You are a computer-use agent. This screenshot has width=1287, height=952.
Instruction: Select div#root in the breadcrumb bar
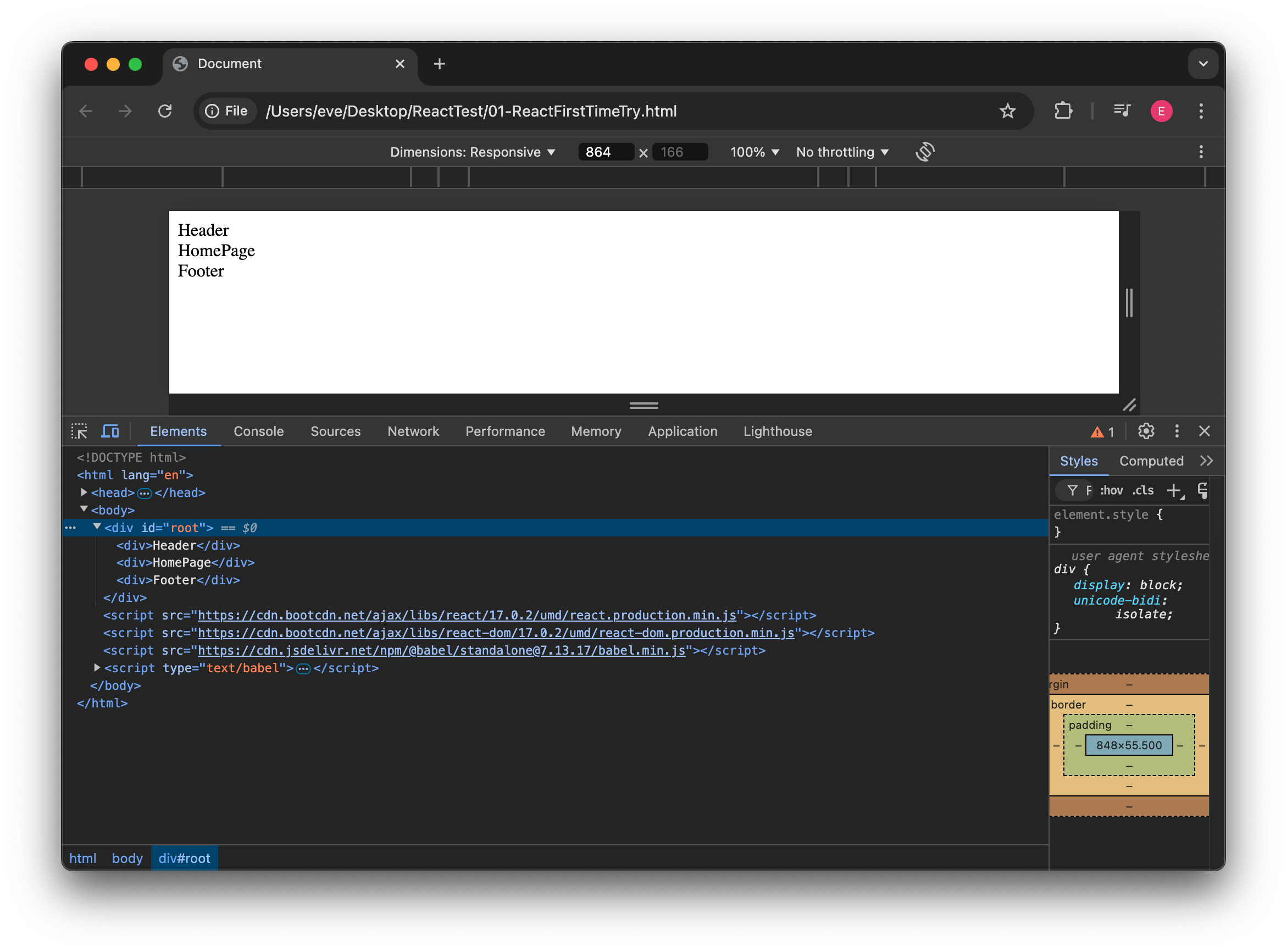(x=184, y=857)
